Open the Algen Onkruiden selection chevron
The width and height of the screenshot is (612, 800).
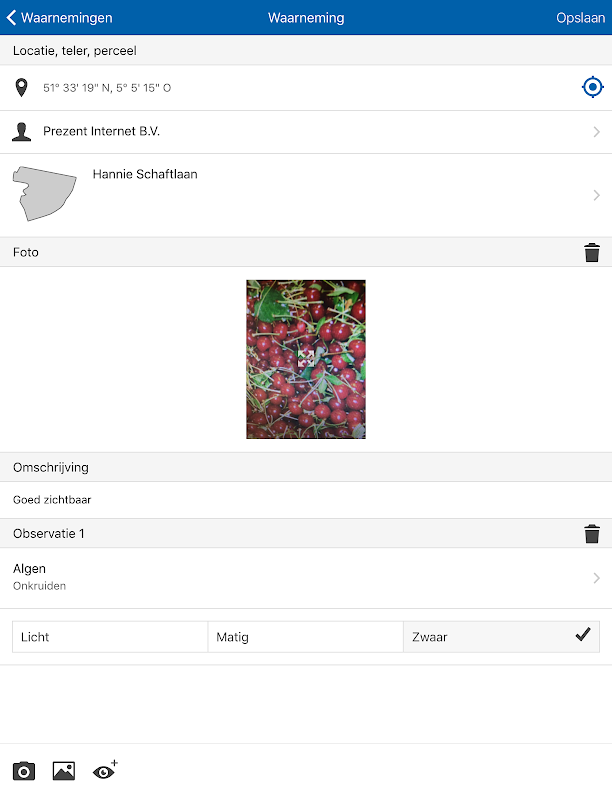point(596,578)
